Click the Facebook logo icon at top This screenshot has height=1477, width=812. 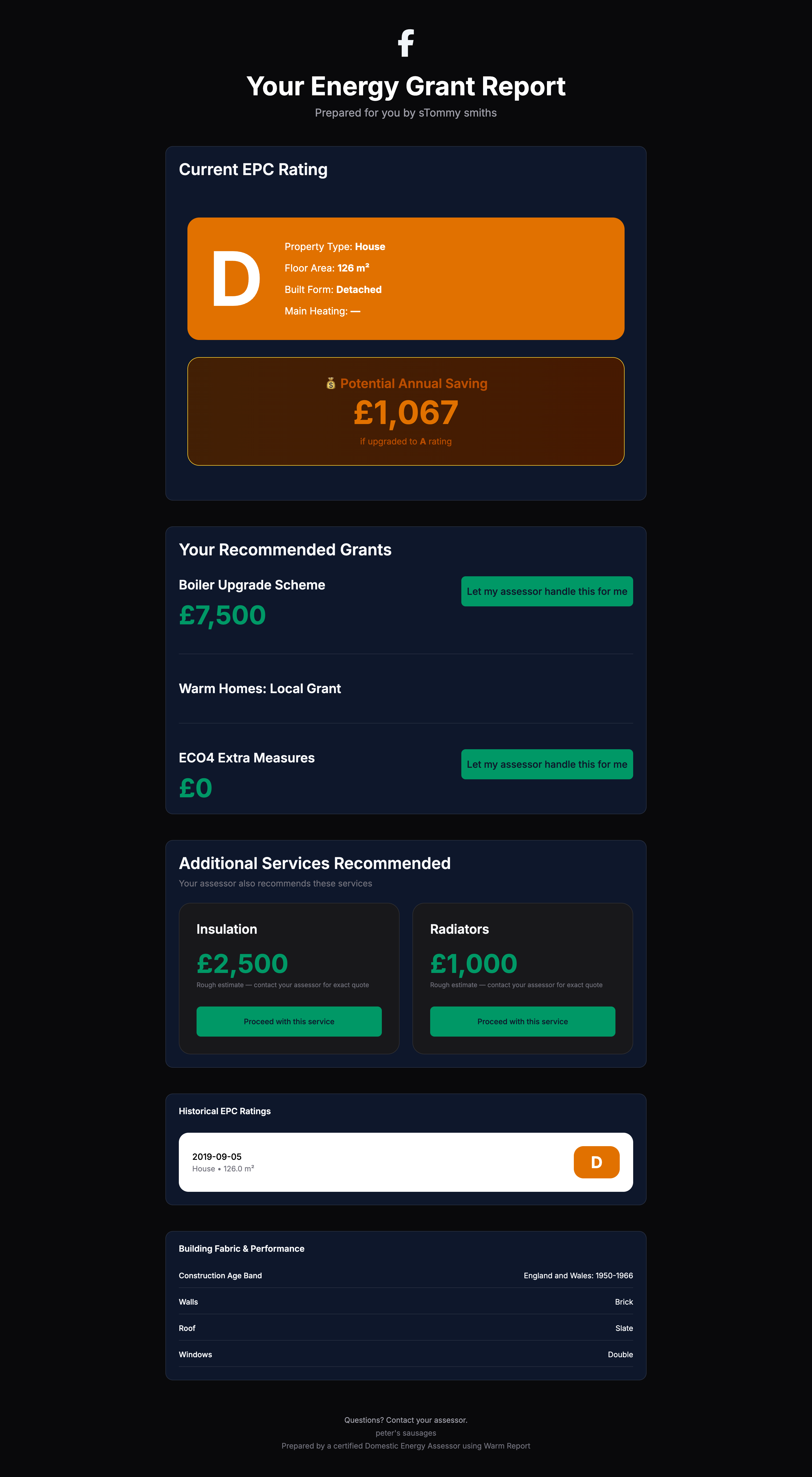tap(406, 44)
